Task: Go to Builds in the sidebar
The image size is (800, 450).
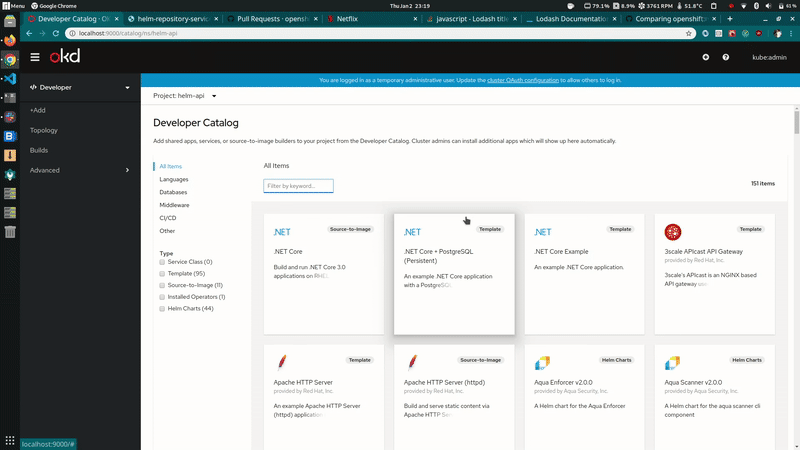Action: 39,150
